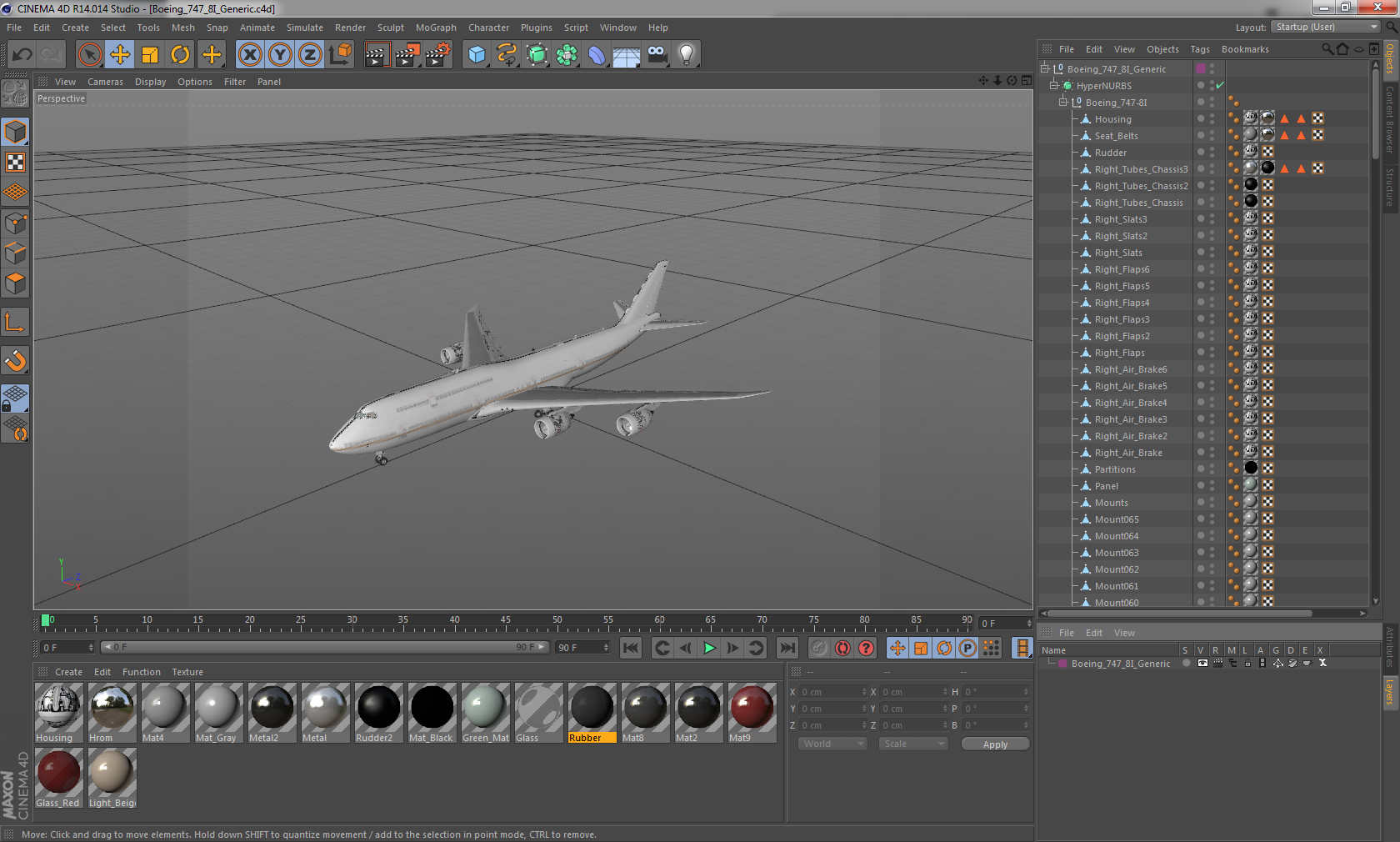Add a Floor environment object
Image resolution: width=1400 pixels, height=842 pixels.
627,55
